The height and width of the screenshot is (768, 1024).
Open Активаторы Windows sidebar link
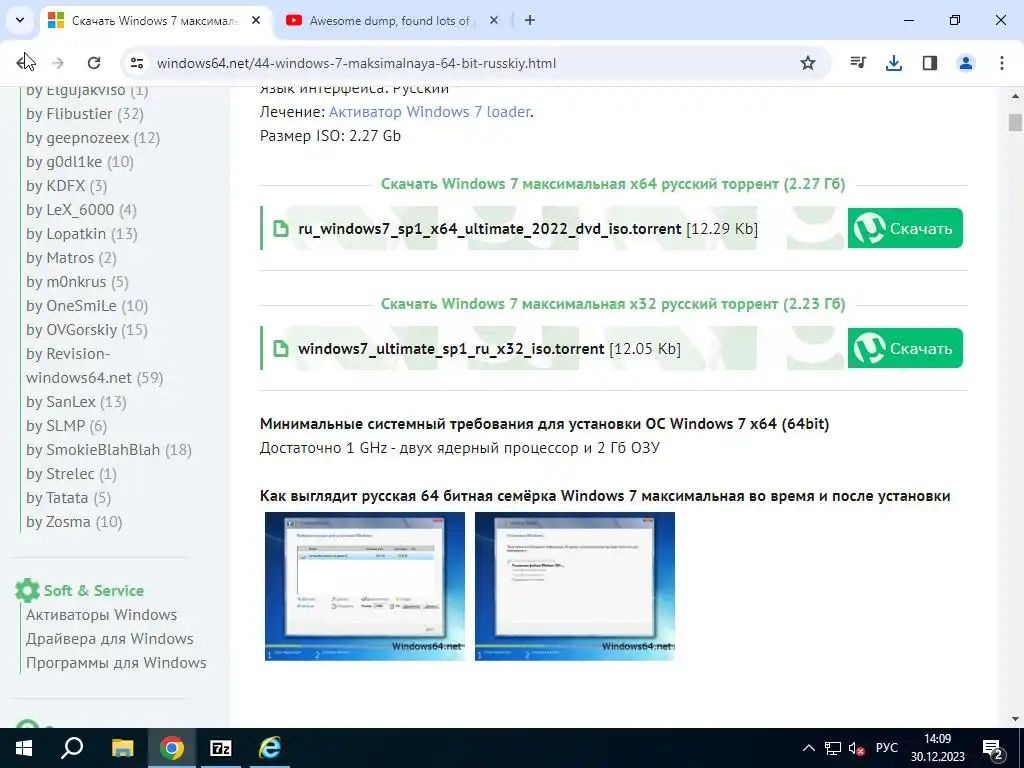[101, 615]
